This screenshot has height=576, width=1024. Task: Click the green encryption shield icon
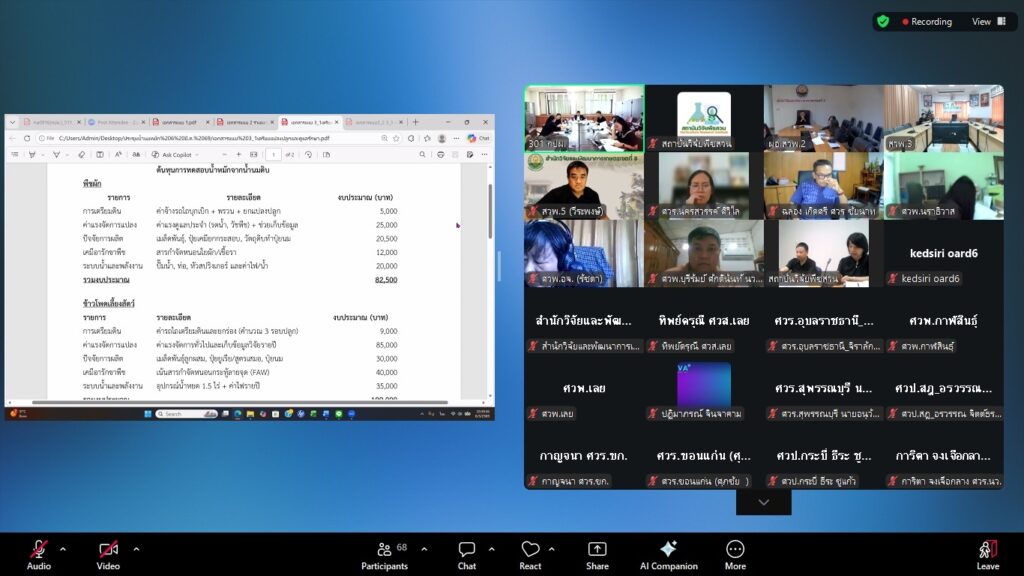[x=883, y=21]
